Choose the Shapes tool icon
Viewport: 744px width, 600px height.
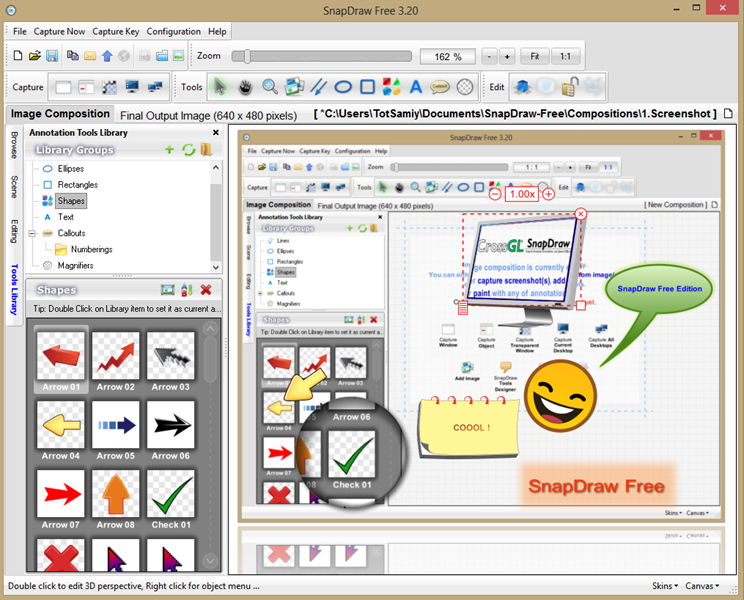coord(392,87)
